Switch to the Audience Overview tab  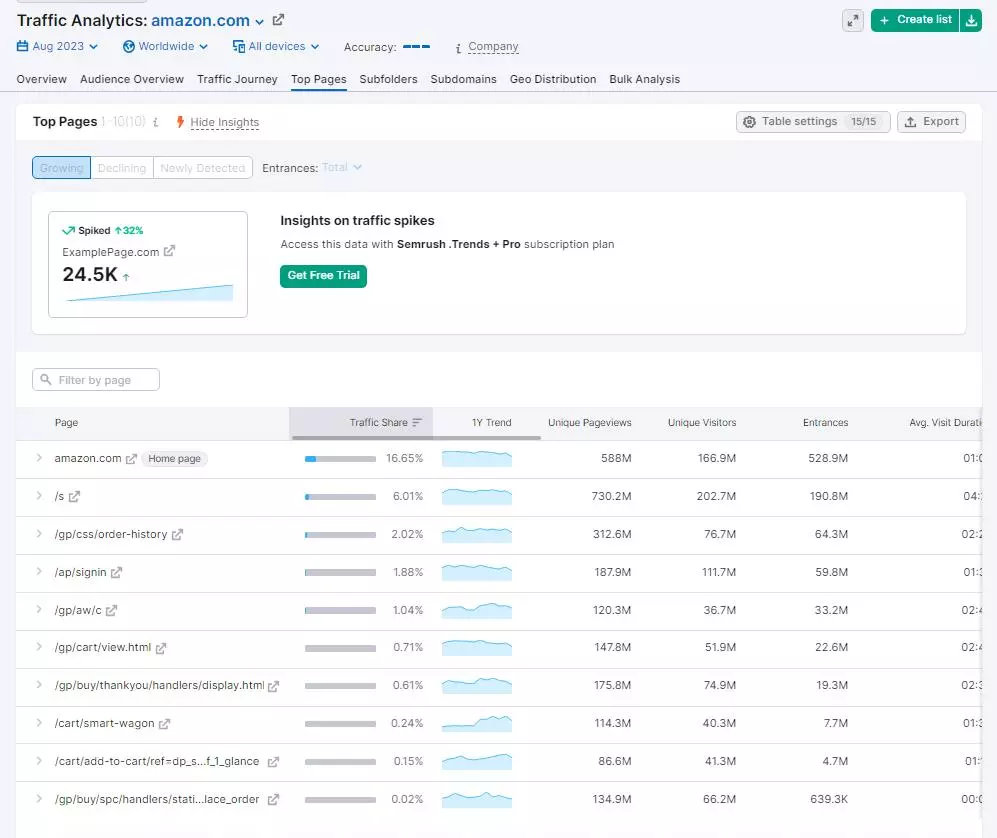pyautogui.click(x=132, y=79)
